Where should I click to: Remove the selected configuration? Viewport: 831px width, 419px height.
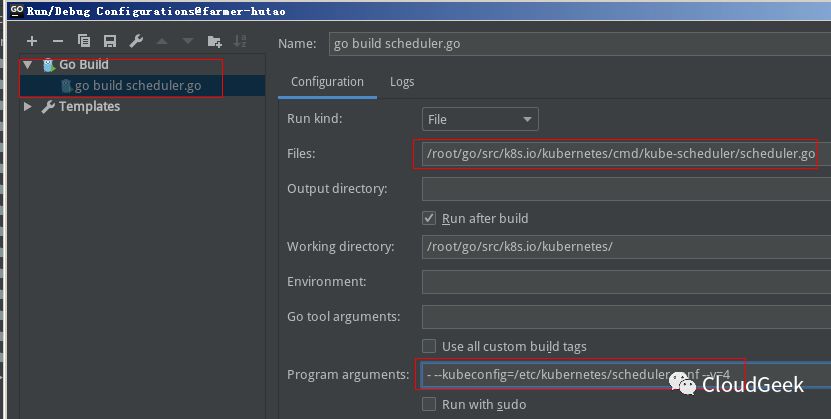click(x=58, y=41)
